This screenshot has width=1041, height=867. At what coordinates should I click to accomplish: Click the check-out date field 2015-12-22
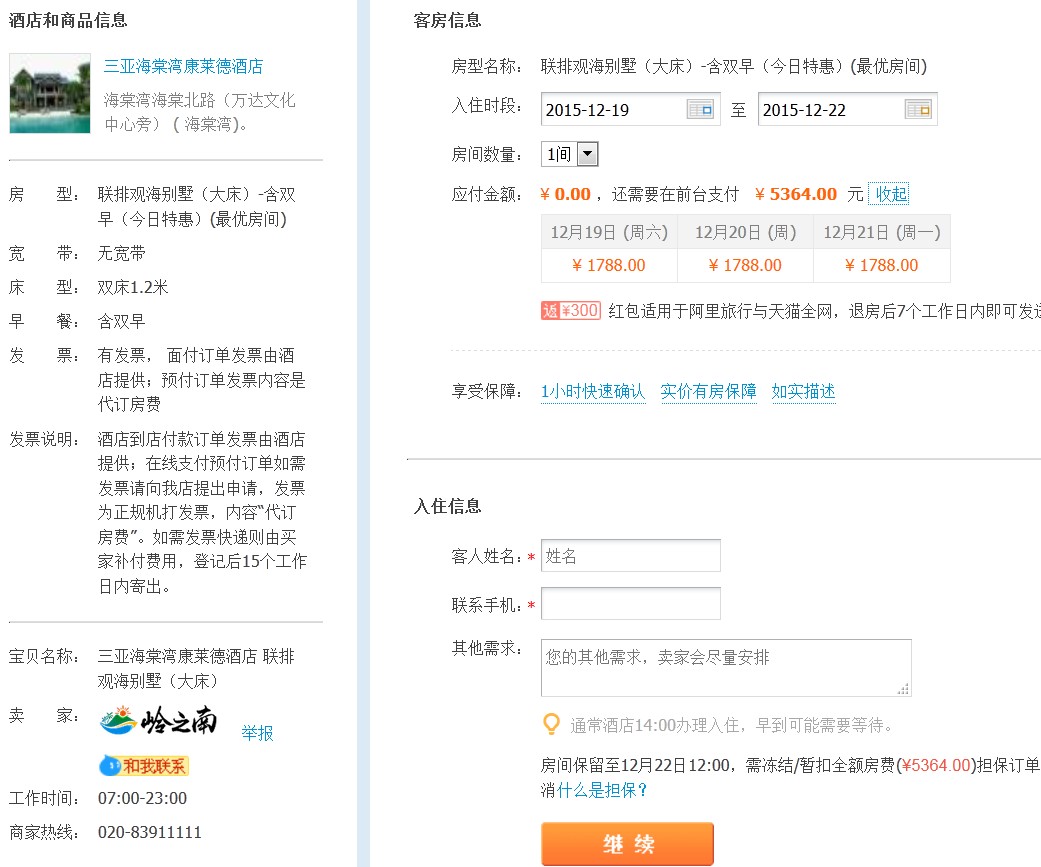click(830, 110)
